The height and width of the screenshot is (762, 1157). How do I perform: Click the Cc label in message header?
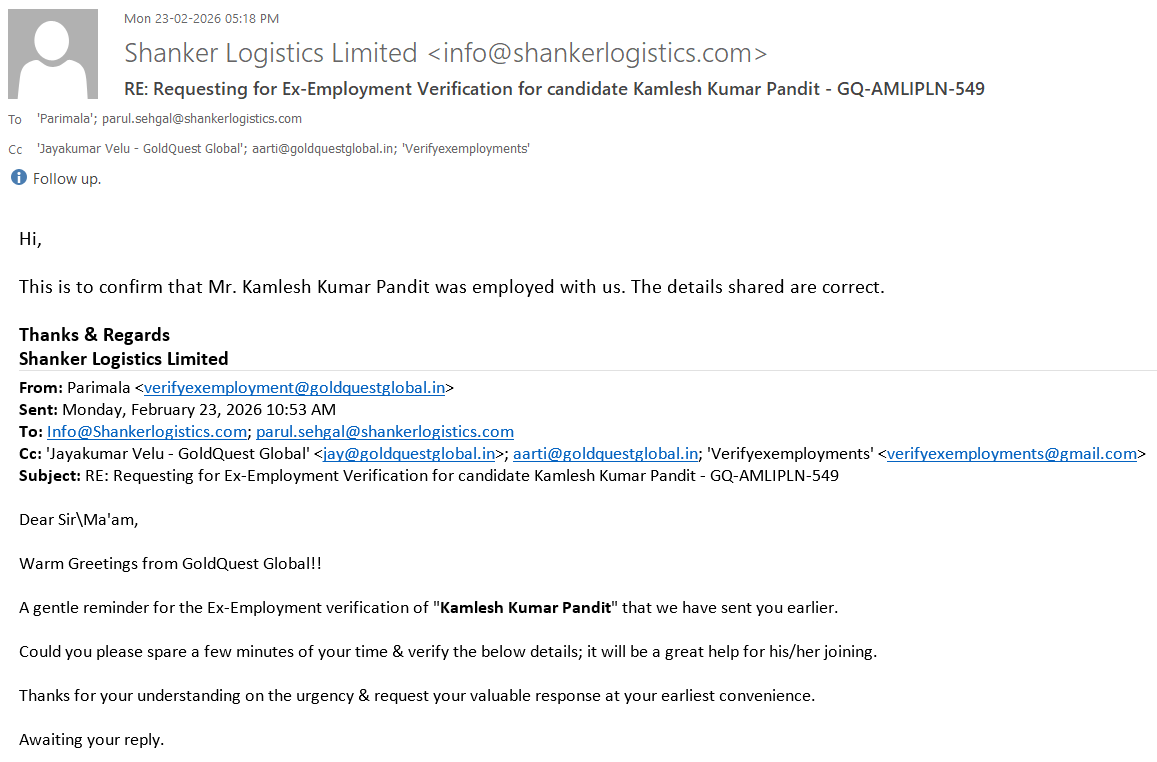pyautogui.click(x=15, y=150)
